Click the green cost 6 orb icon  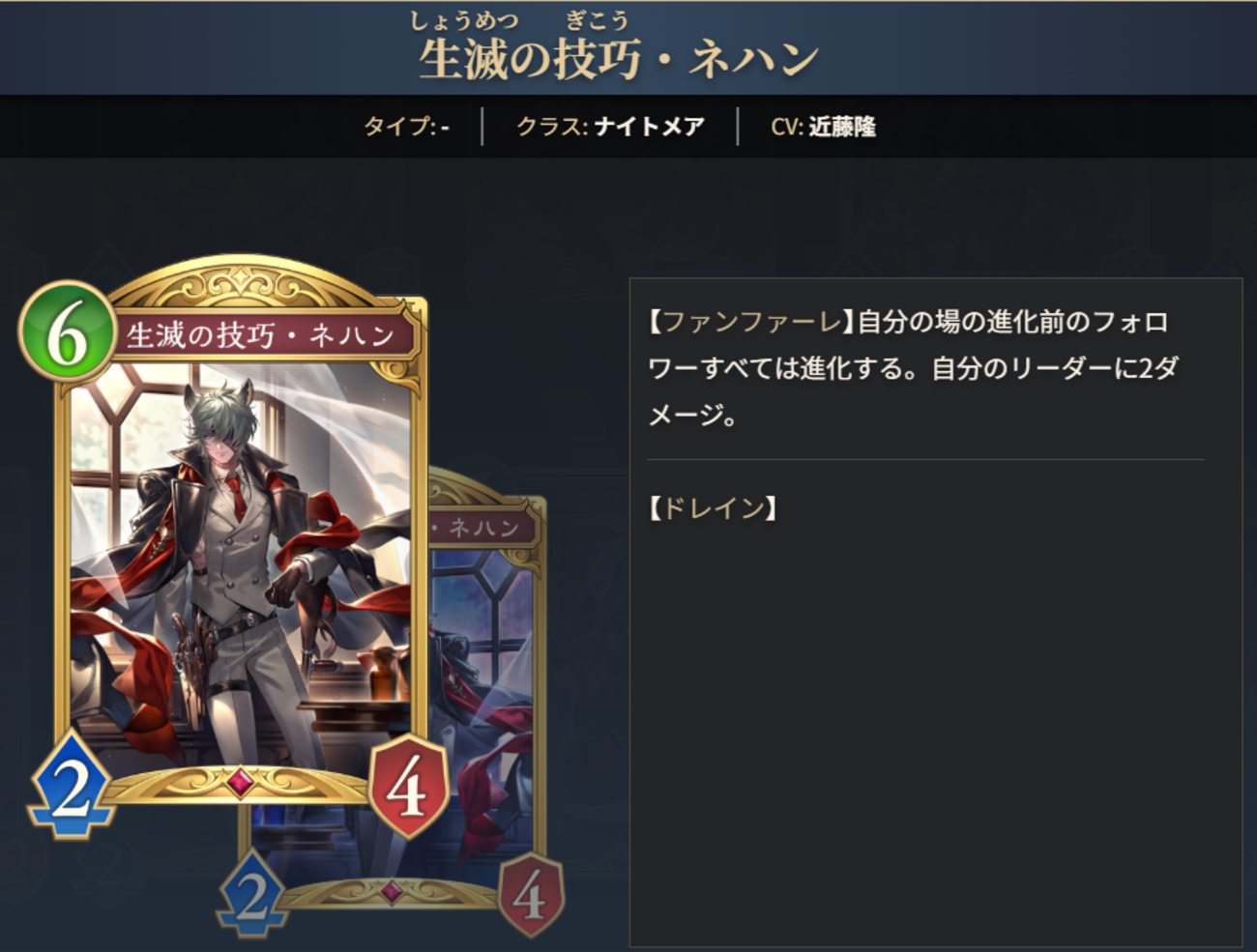67,333
